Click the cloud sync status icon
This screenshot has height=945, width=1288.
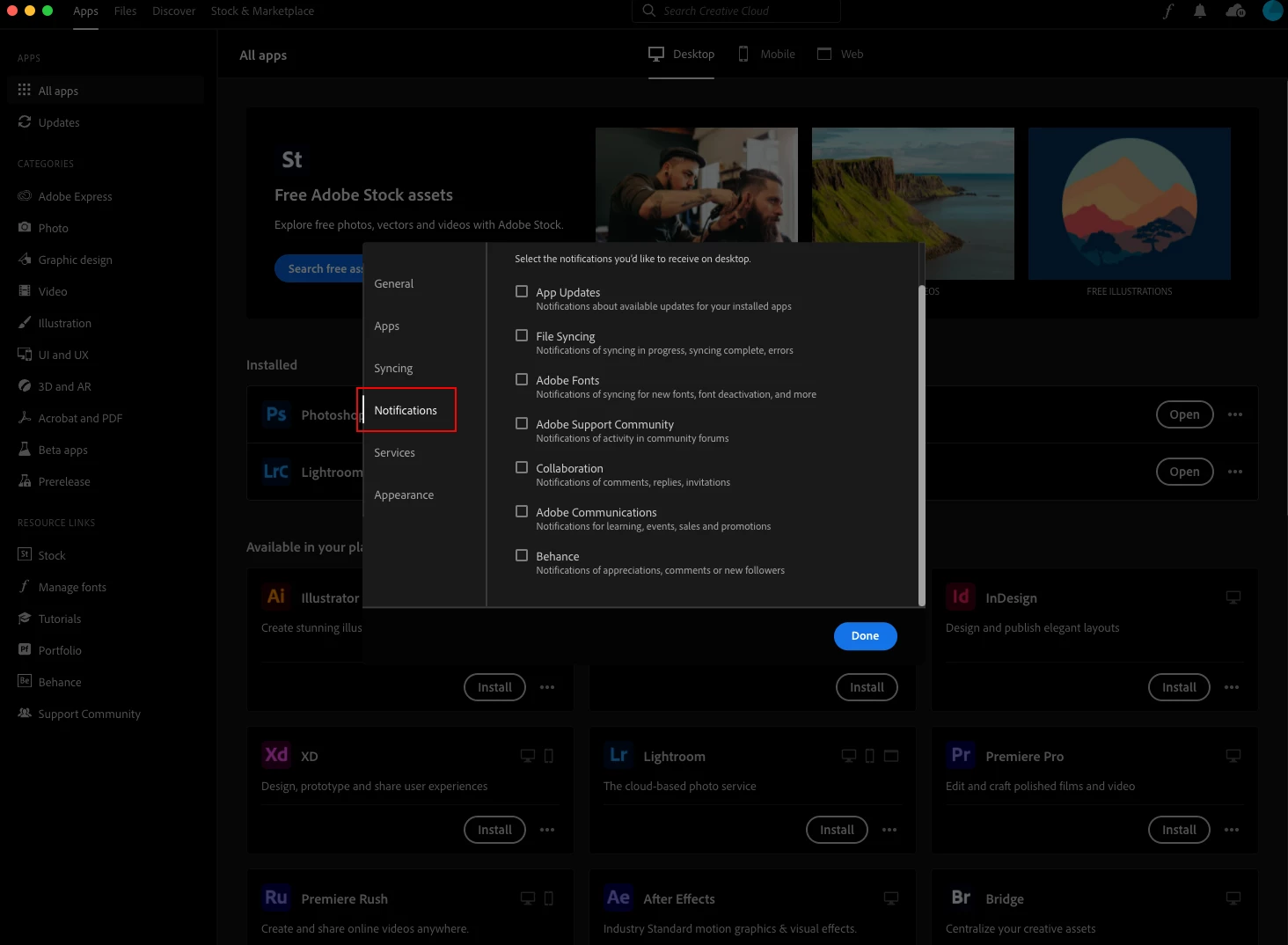pos(1235,11)
